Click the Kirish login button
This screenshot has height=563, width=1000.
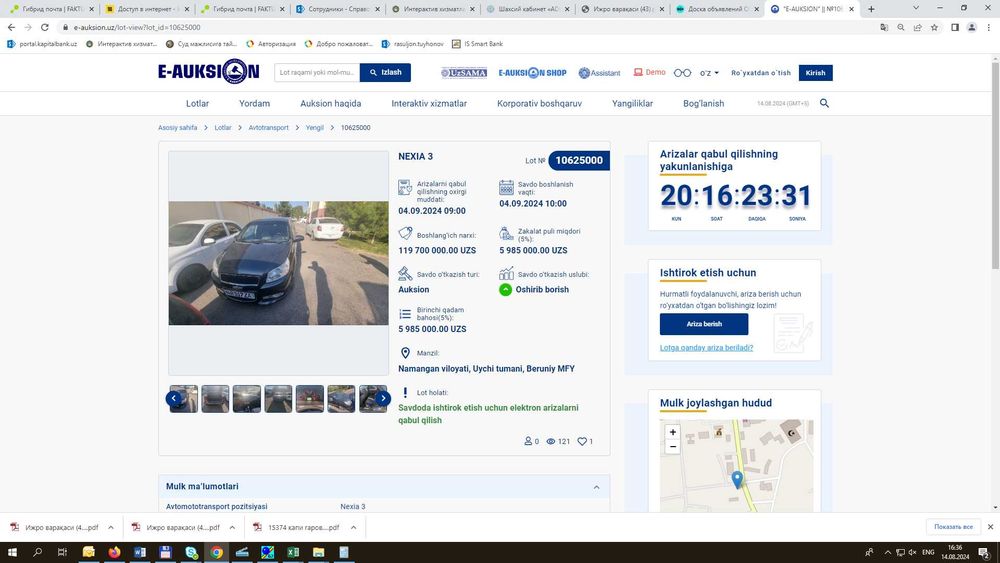tap(815, 73)
